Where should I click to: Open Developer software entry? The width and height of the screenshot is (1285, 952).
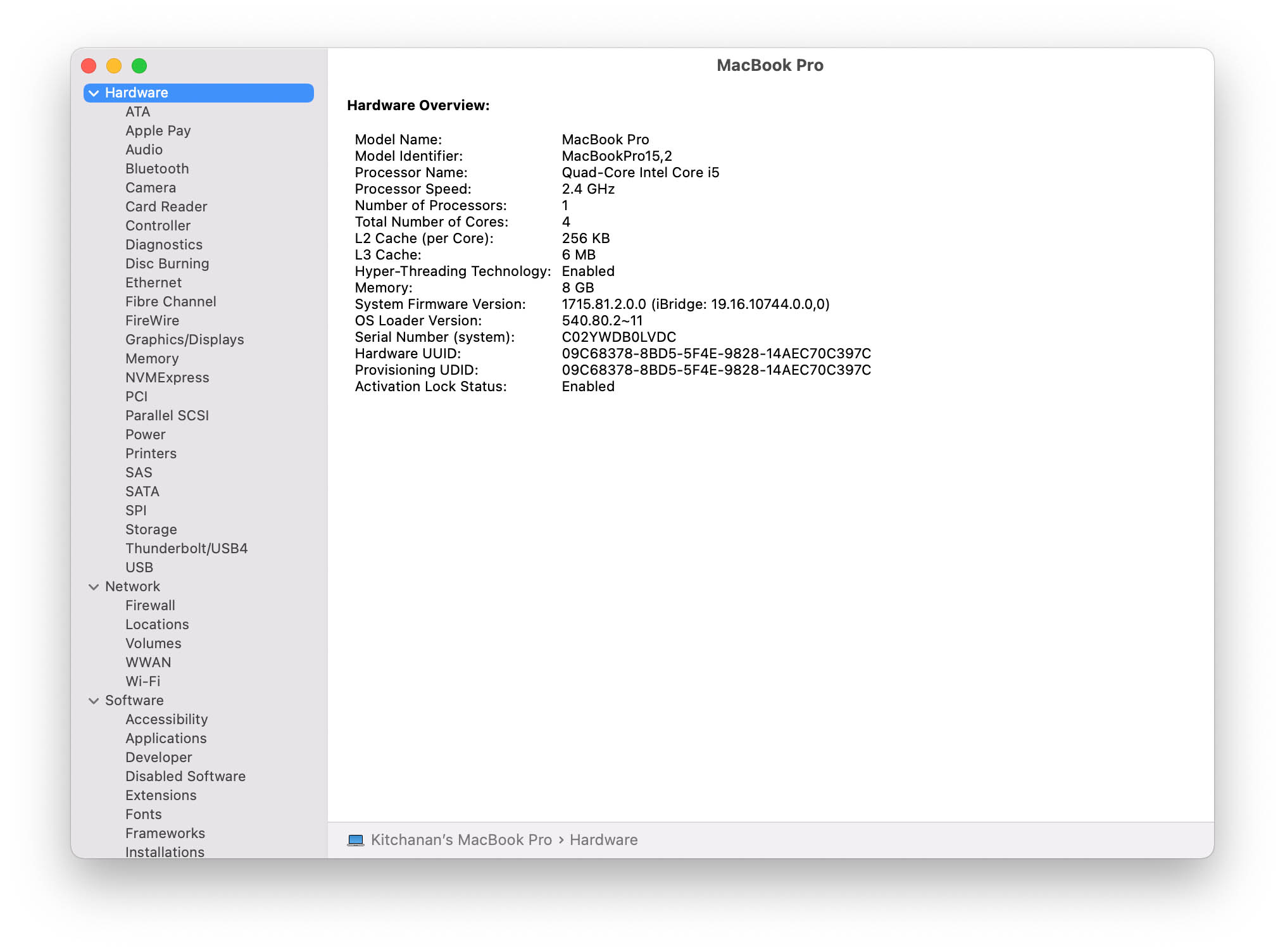(158, 758)
